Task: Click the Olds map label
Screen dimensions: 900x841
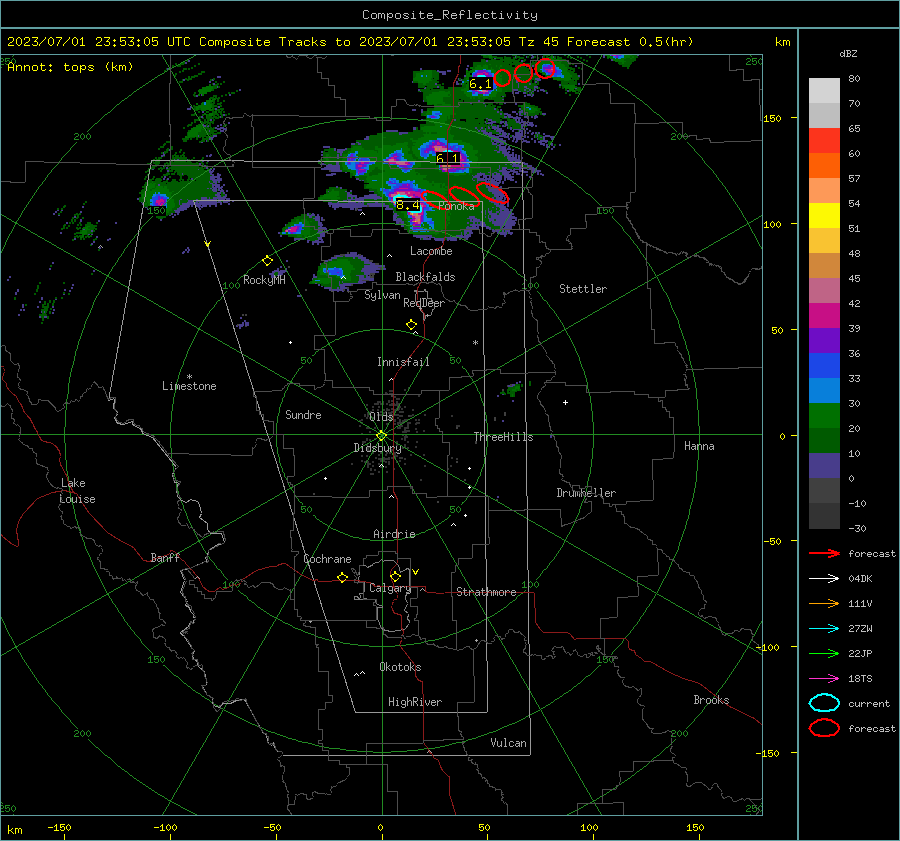Action: pos(381,417)
